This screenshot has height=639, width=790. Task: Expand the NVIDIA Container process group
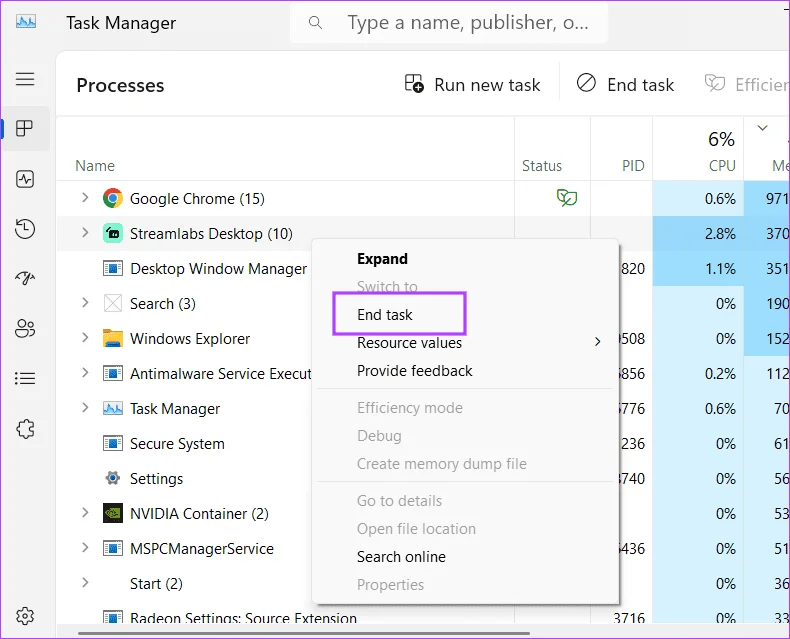tap(85, 513)
